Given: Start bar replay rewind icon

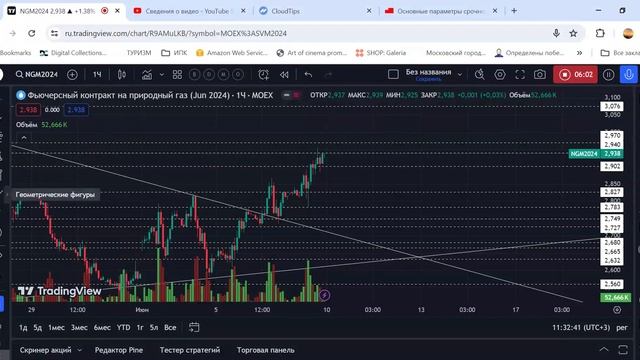Looking at the screenshot, I should [284, 75].
